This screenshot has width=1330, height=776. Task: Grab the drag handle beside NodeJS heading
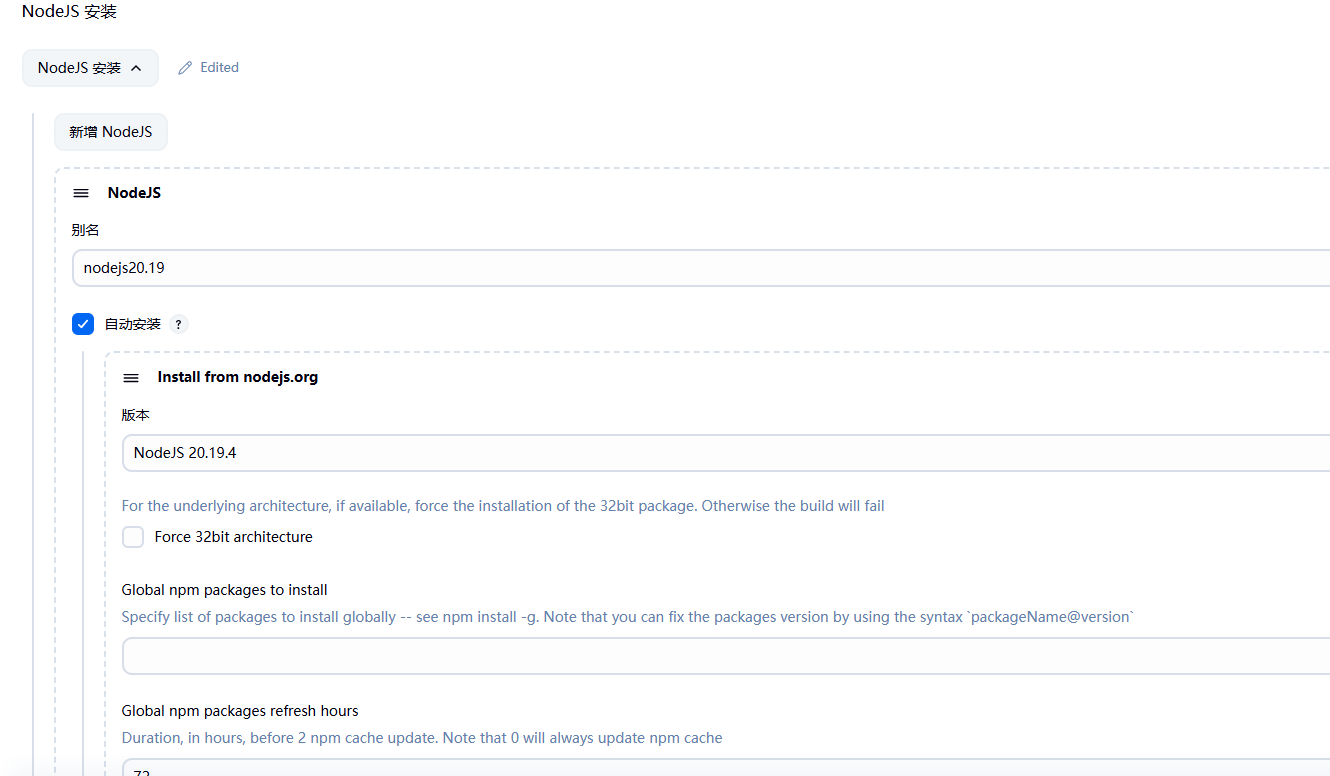click(81, 193)
